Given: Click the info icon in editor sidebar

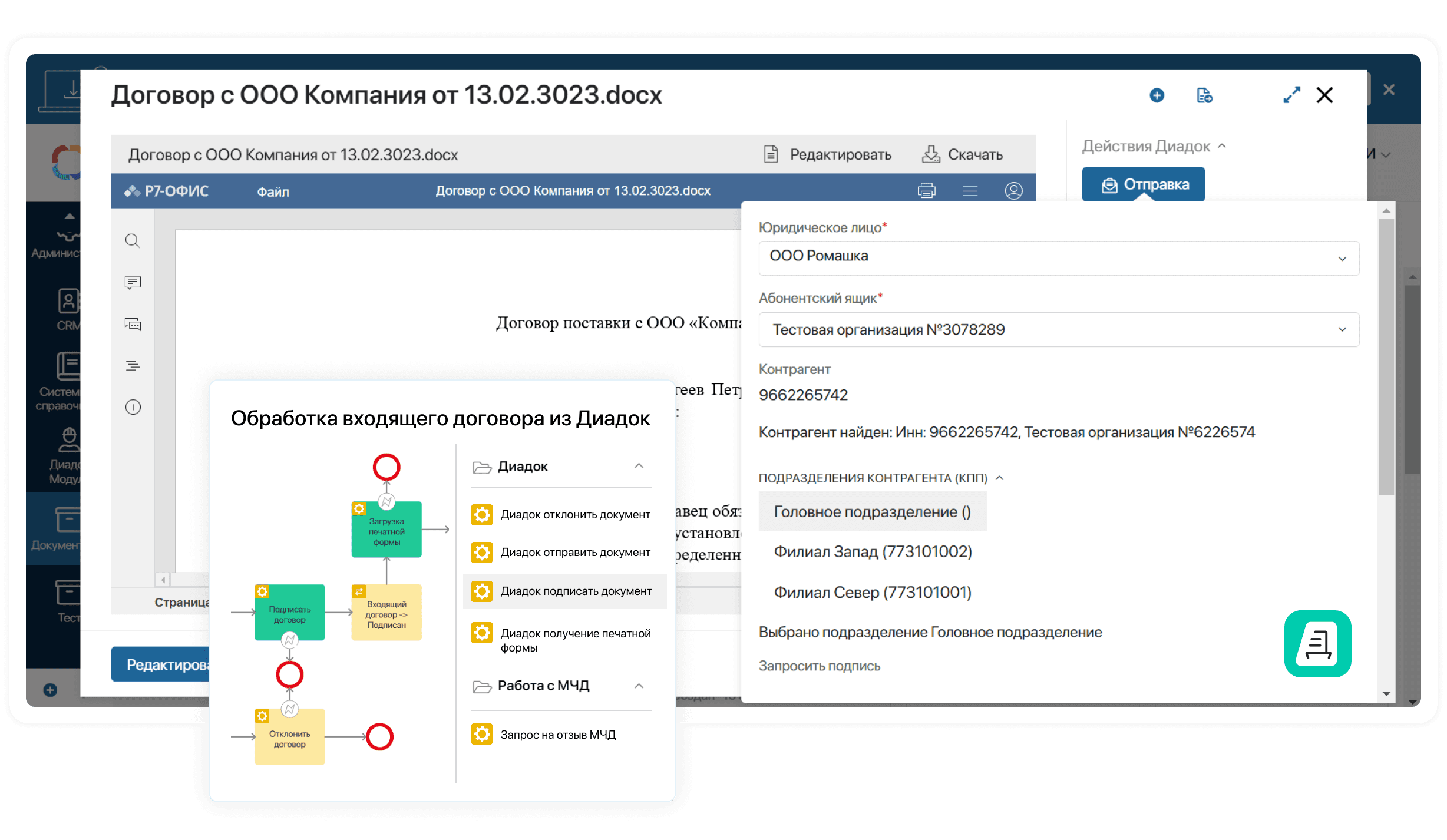Looking at the screenshot, I should coord(133,407).
